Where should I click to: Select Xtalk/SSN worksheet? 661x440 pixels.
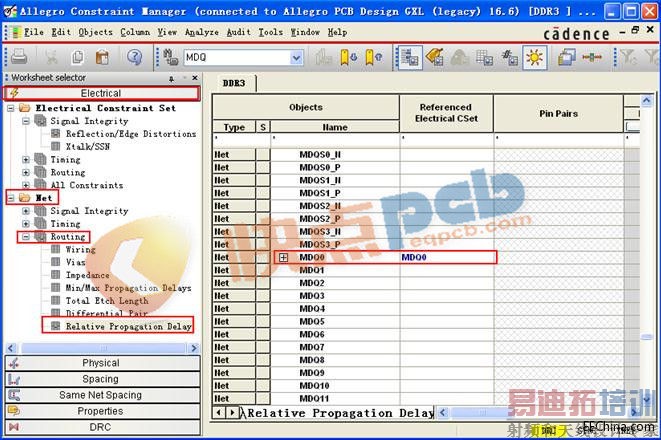tap(88, 147)
